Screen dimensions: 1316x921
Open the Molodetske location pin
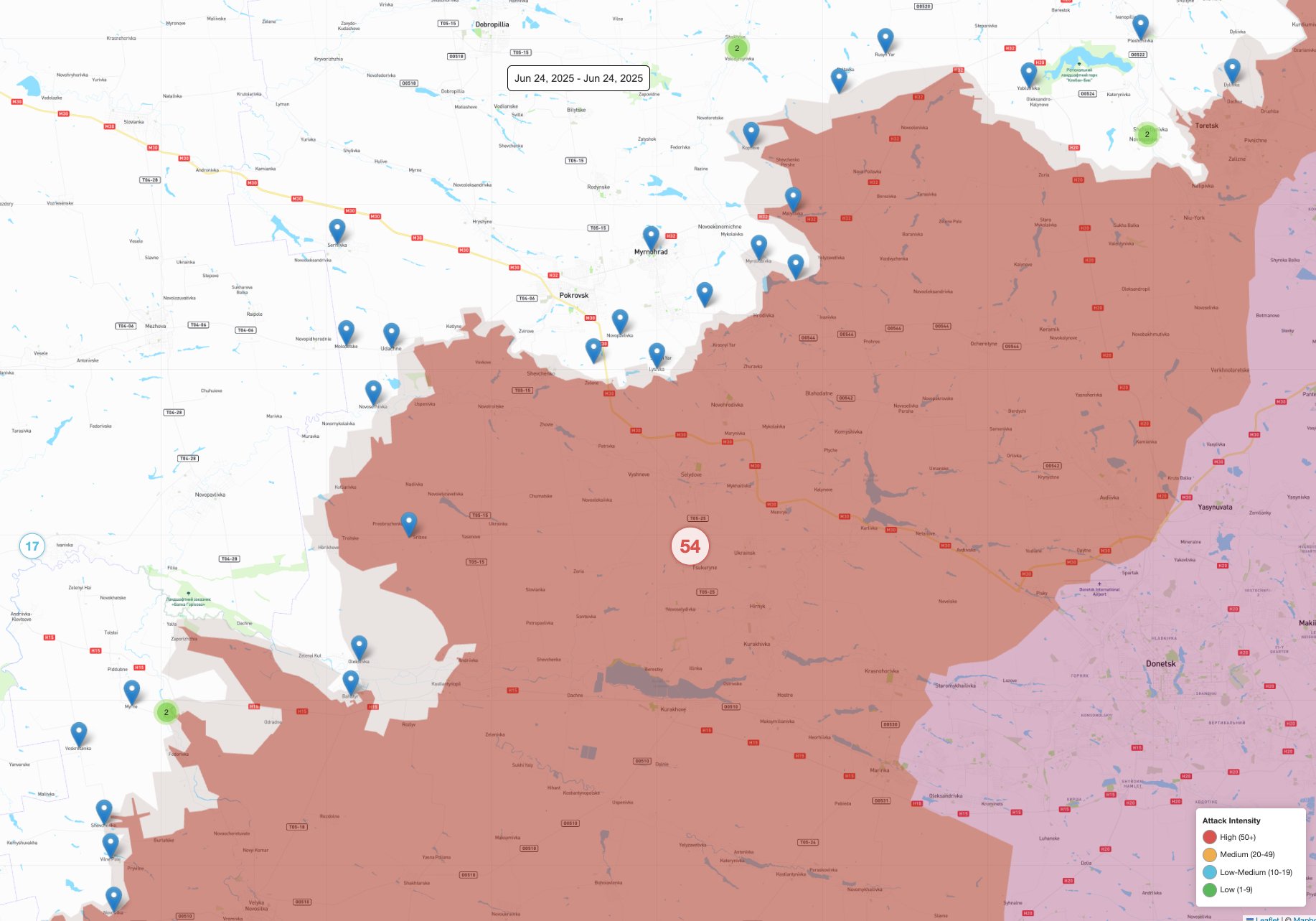tap(347, 333)
